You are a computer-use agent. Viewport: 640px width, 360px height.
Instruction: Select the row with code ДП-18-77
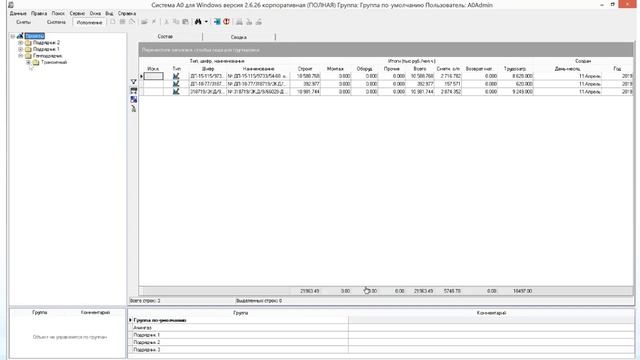point(386,84)
